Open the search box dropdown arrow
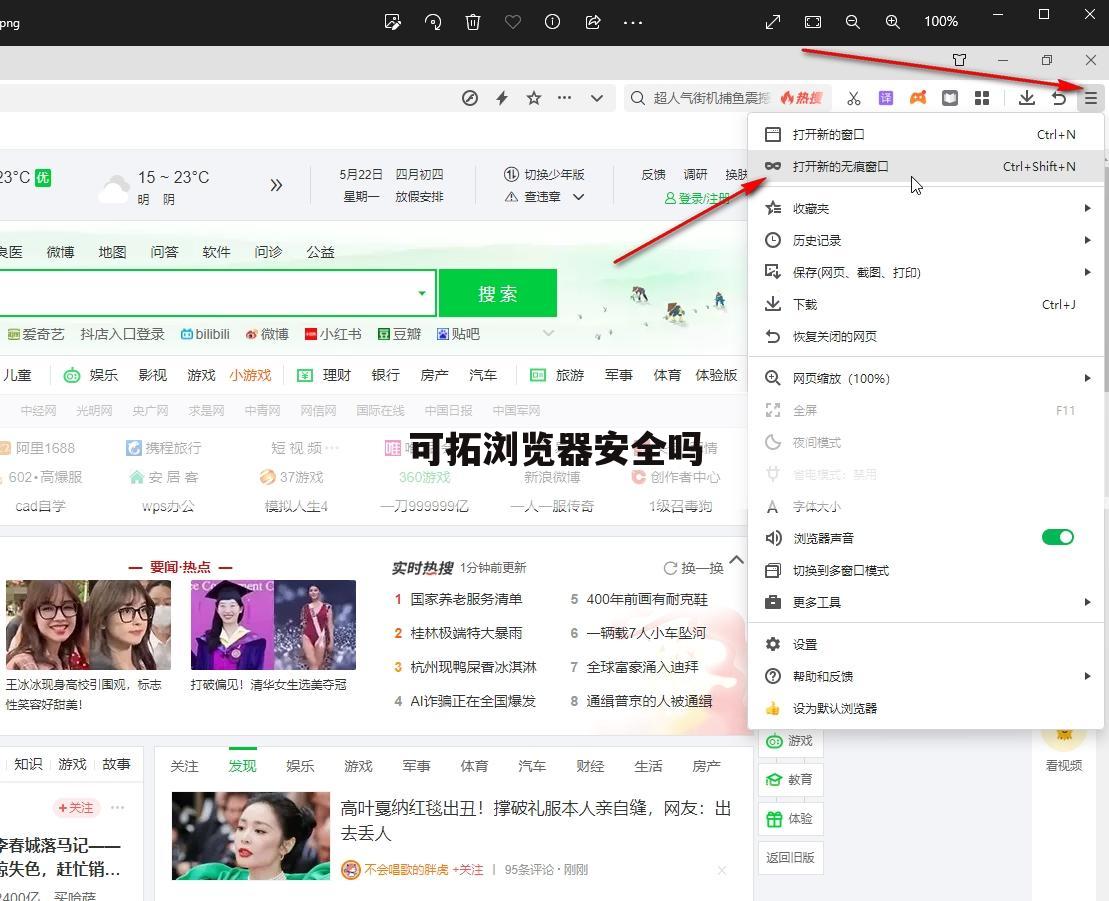 point(422,293)
